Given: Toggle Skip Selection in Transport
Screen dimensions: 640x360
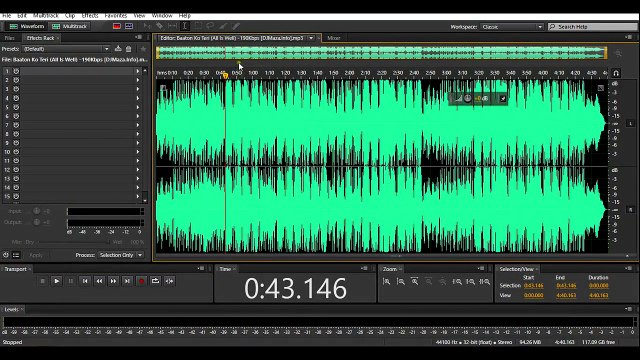Looking at the screenshot, I should pyautogui.click(x=169, y=281).
